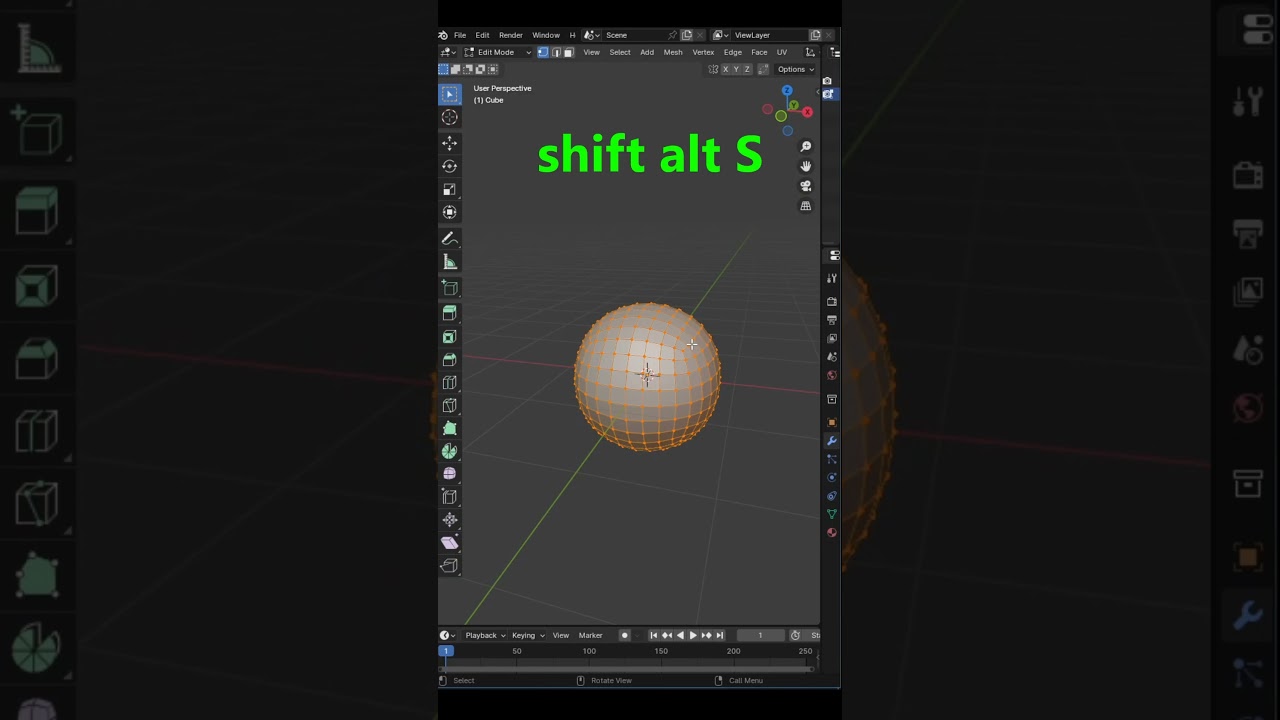Screen dimensions: 1280x720
Task: Select the Edge Slide tool
Action: [450, 497]
